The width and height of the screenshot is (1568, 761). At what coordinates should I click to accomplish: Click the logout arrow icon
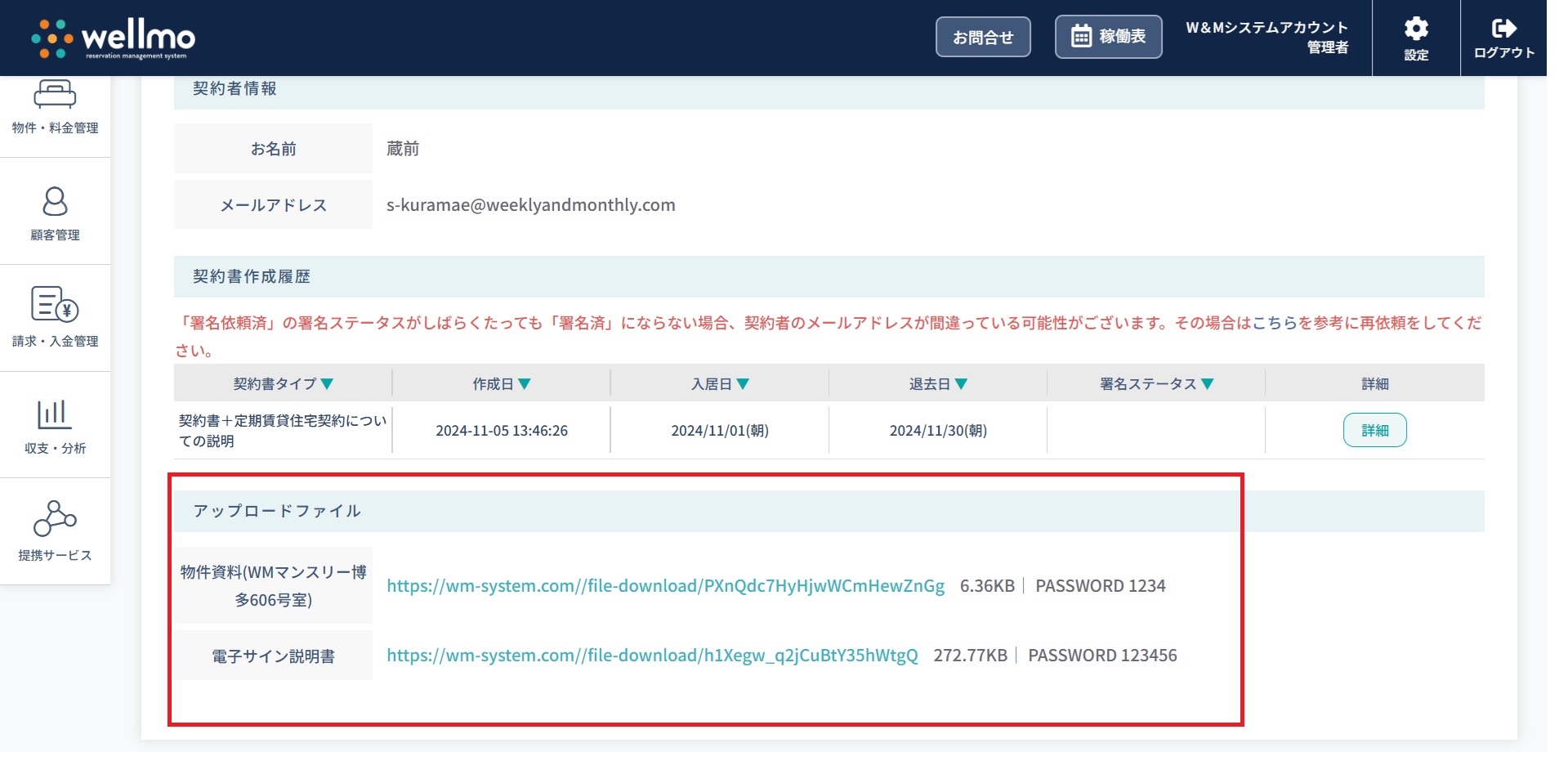(1503, 29)
